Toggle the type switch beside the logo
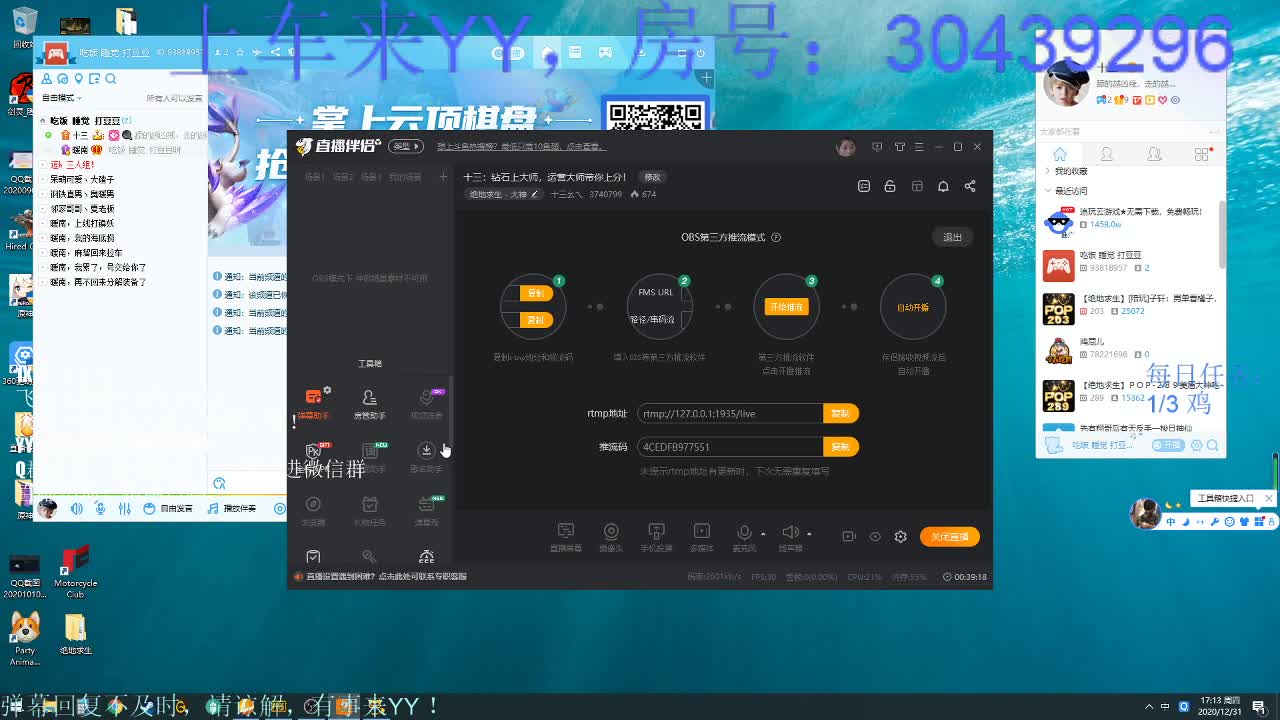This screenshot has height=720, width=1280. tap(407, 147)
